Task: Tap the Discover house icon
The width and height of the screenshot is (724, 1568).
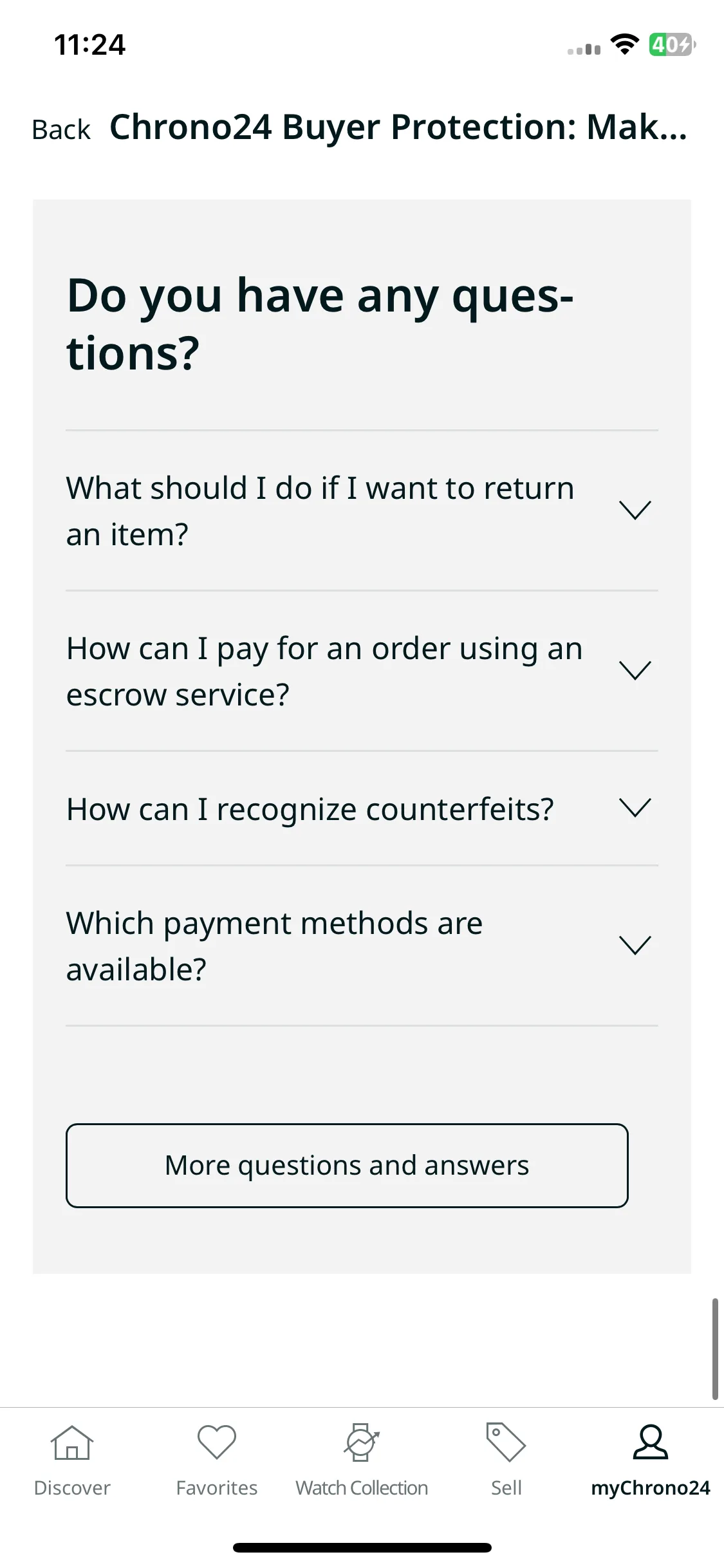Action: (72, 1442)
